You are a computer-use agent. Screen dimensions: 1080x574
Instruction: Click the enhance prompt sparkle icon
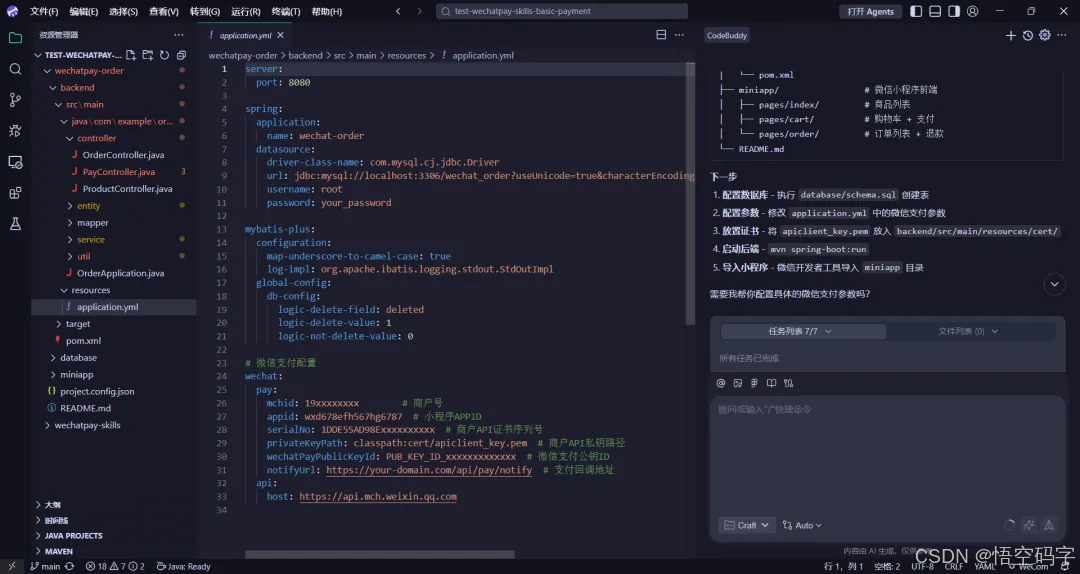[x=1029, y=525]
